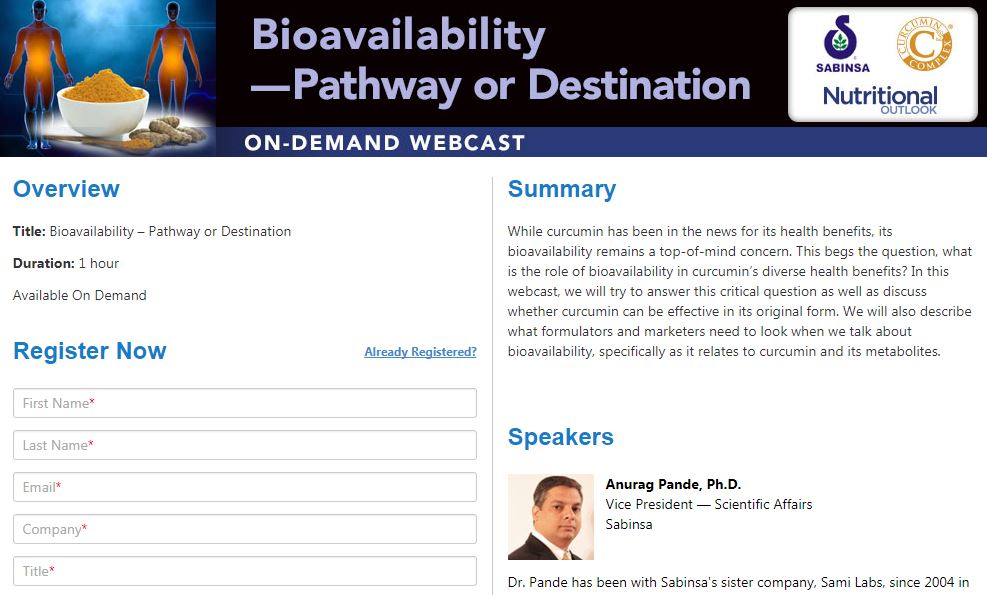This screenshot has width=987, height=595.
Task: Click the Sabinsa logo icon
Action: [x=842, y=44]
